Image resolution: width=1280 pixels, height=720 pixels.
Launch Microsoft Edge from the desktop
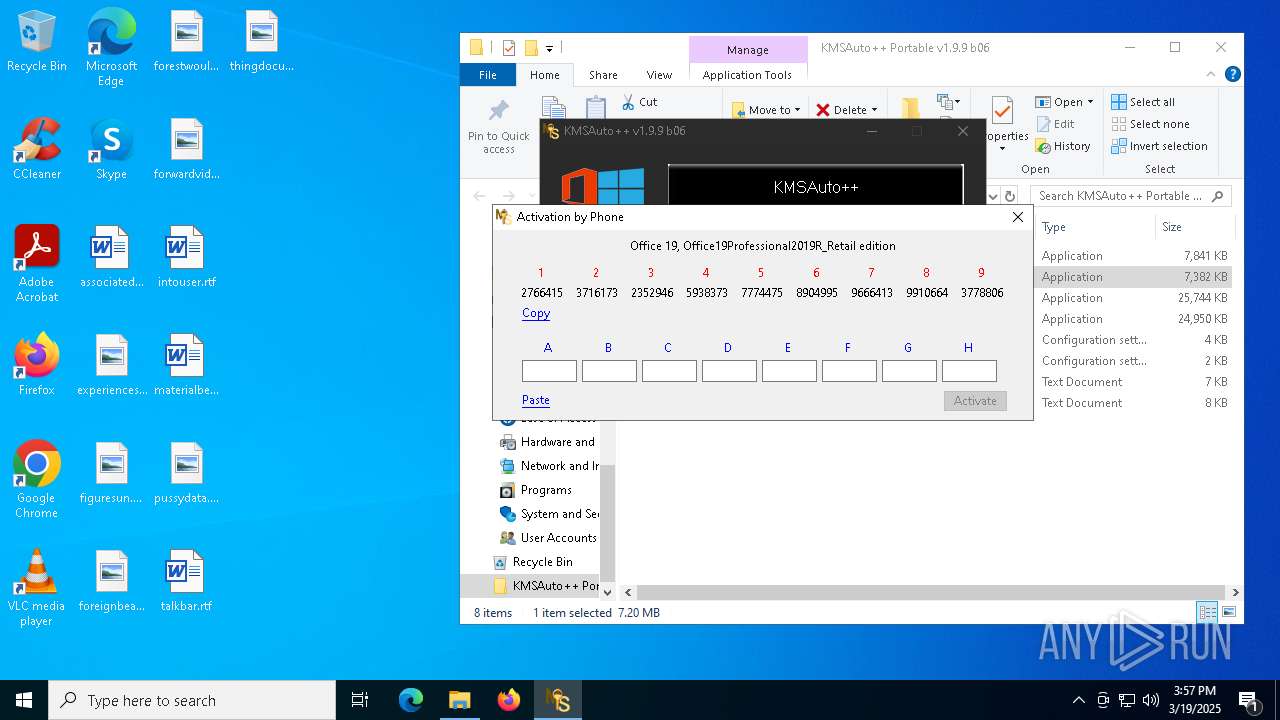coord(111,47)
